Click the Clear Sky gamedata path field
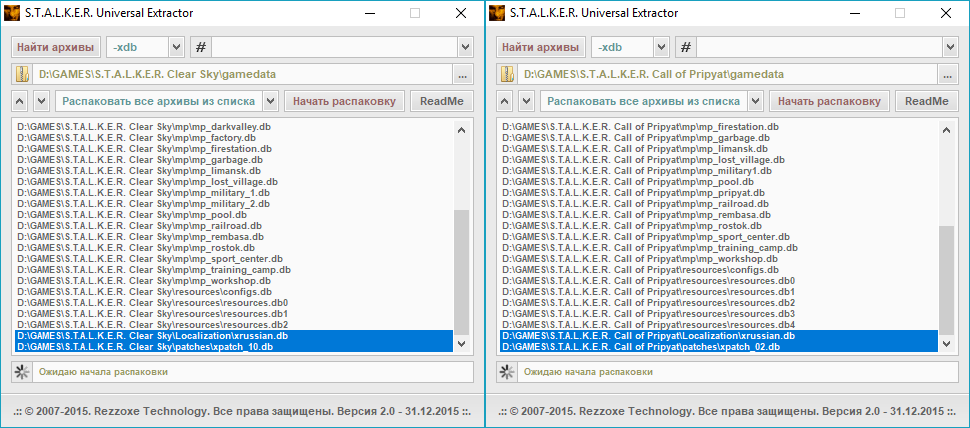This screenshot has height=428, width=970. pyautogui.click(x=242, y=74)
